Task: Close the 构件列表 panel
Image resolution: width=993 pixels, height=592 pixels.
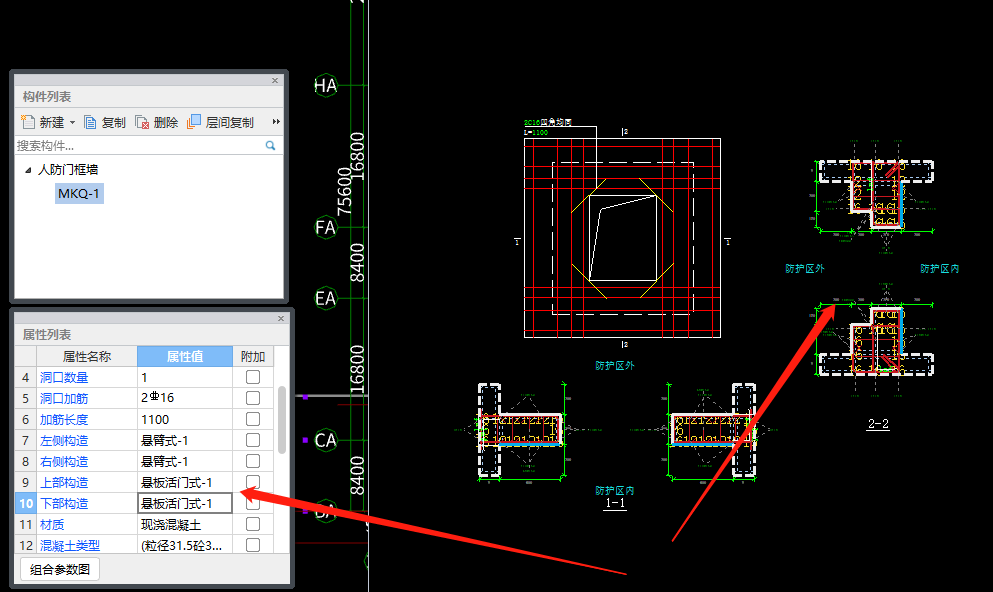Action: [x=275, y=80]
